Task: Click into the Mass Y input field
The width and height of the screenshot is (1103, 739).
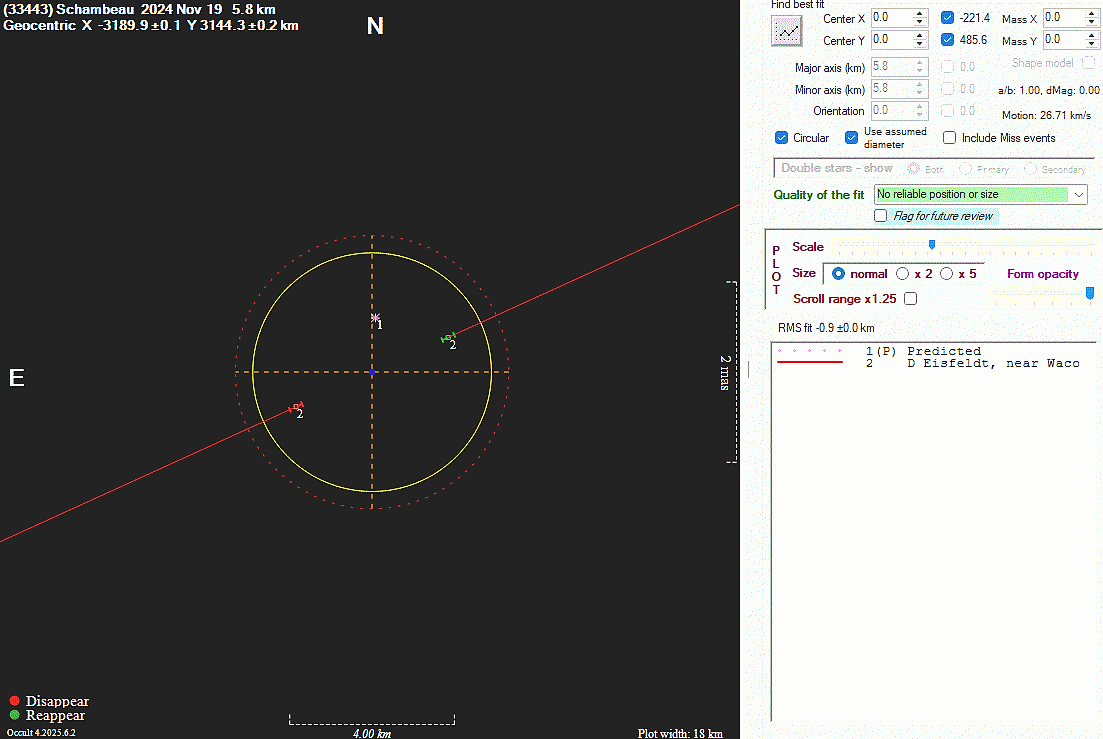Action: coord(1064,39)
